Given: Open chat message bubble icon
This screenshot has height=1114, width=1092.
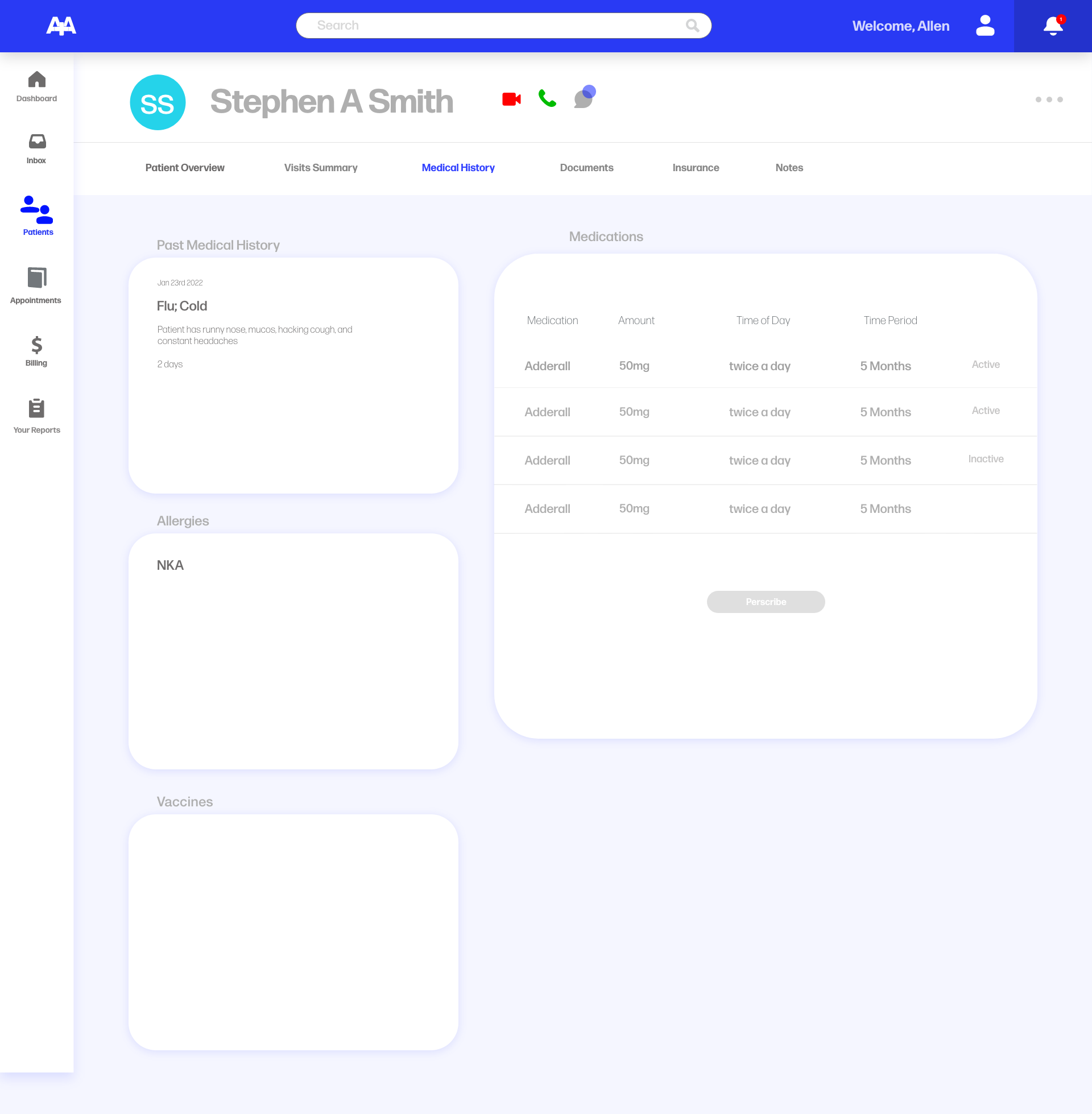Looking at the screenshot, I should pos(584,98).
